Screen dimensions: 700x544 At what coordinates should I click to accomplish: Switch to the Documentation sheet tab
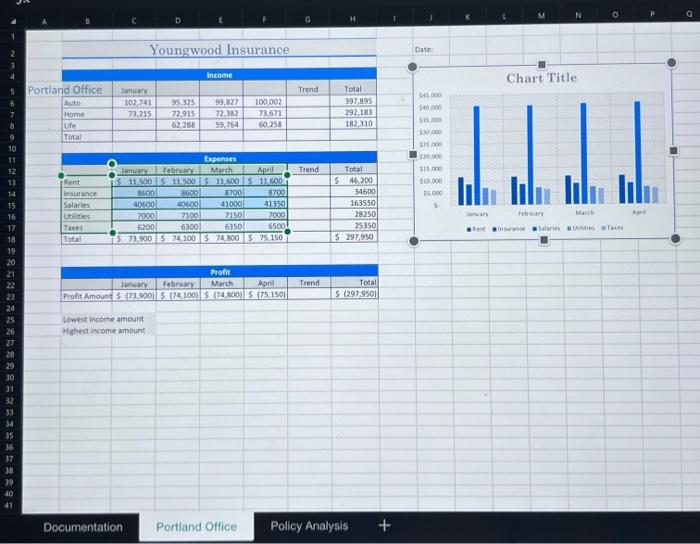[83, 527]
